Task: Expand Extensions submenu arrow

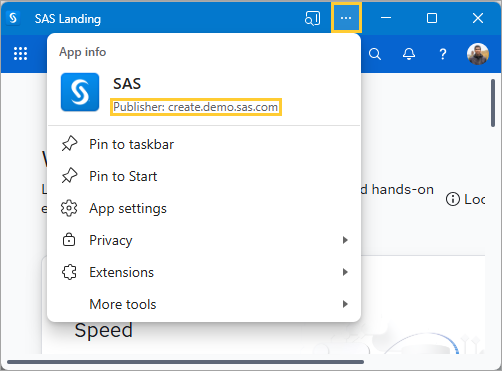Action: click(x=345, y=272)
